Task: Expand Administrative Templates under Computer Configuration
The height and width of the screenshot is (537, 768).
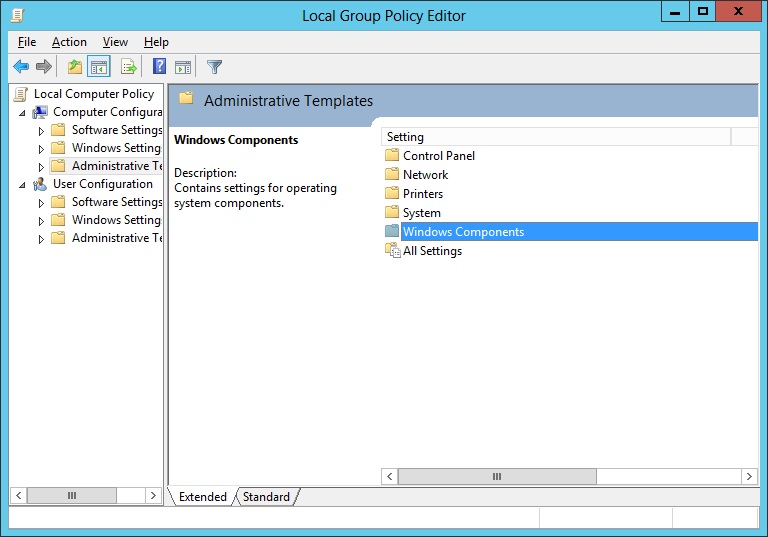Action: pos(41,167)
